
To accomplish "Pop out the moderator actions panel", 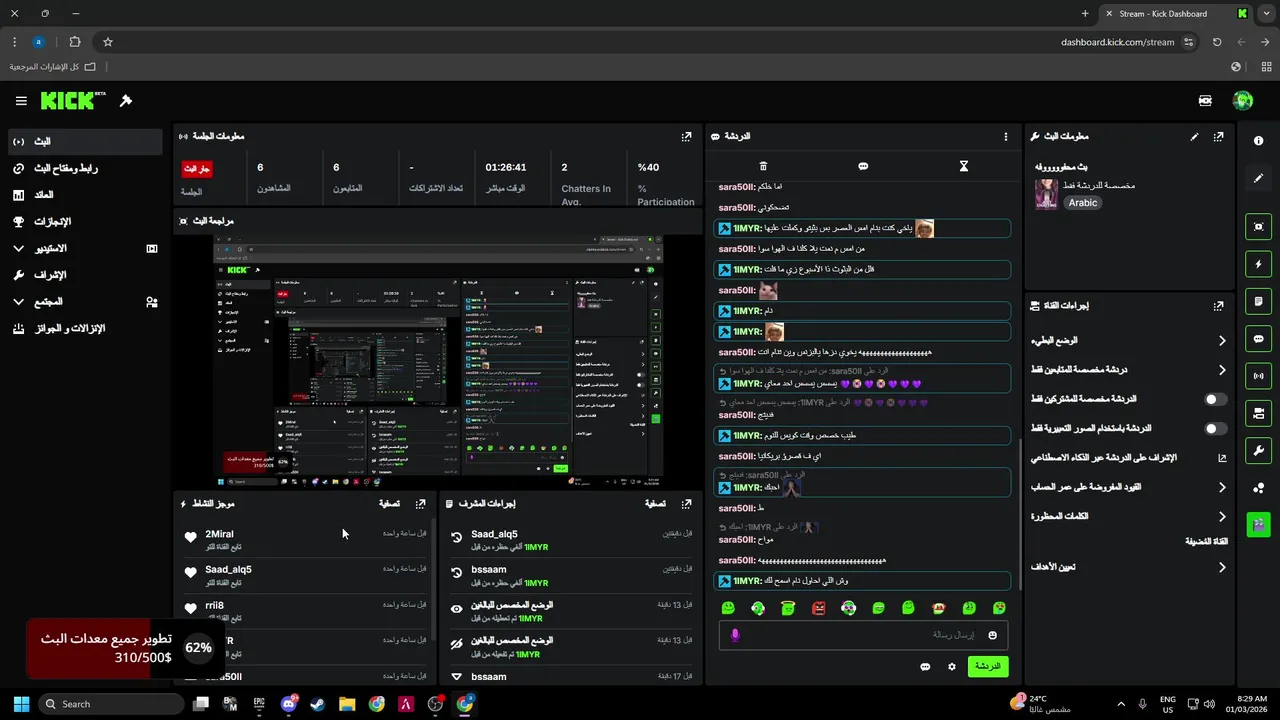I will tap(686, 504).
